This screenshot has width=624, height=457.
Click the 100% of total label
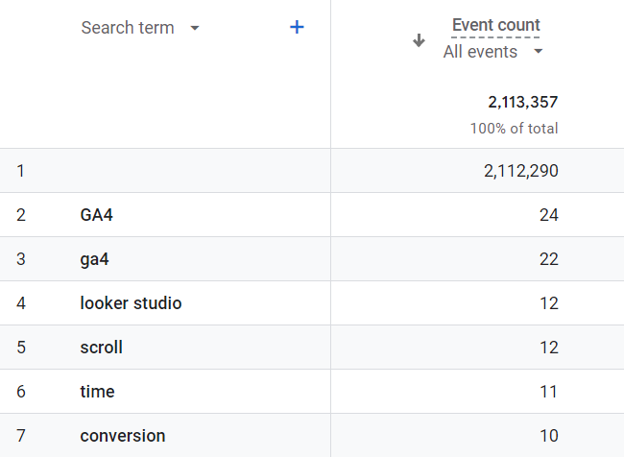[514, 129]
